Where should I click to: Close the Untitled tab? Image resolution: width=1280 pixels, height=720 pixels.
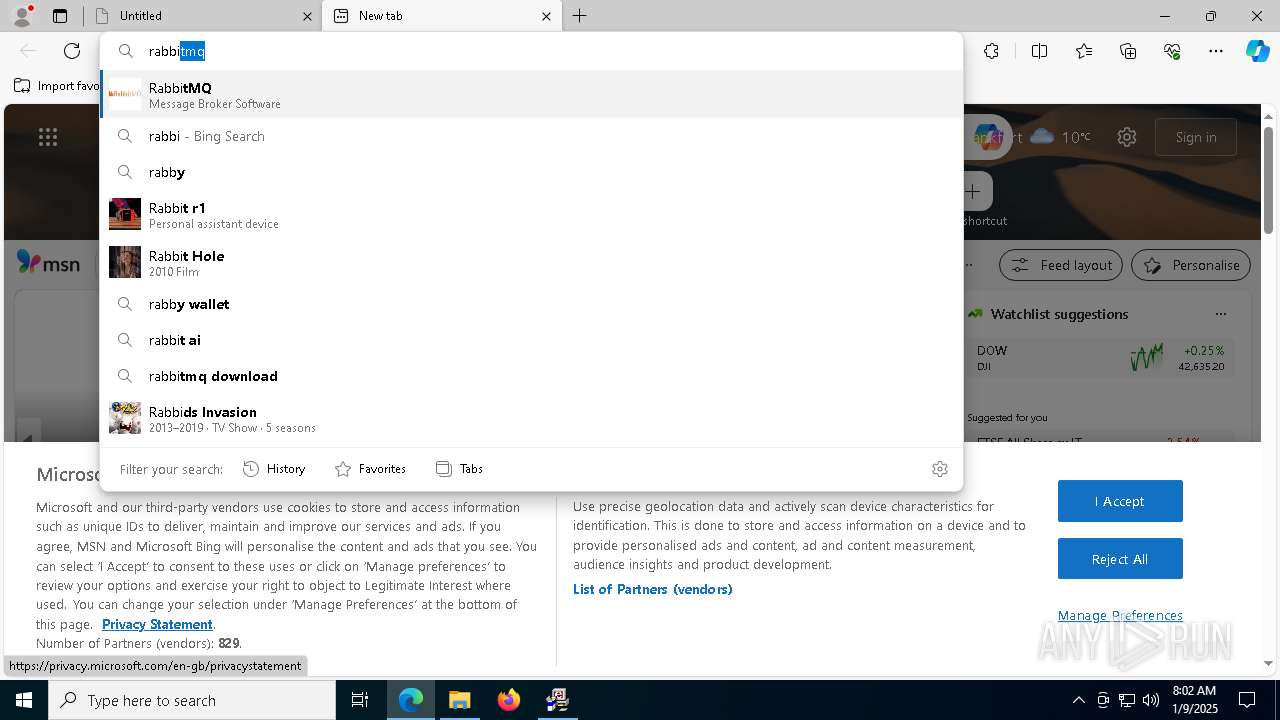tap(307, 16)
